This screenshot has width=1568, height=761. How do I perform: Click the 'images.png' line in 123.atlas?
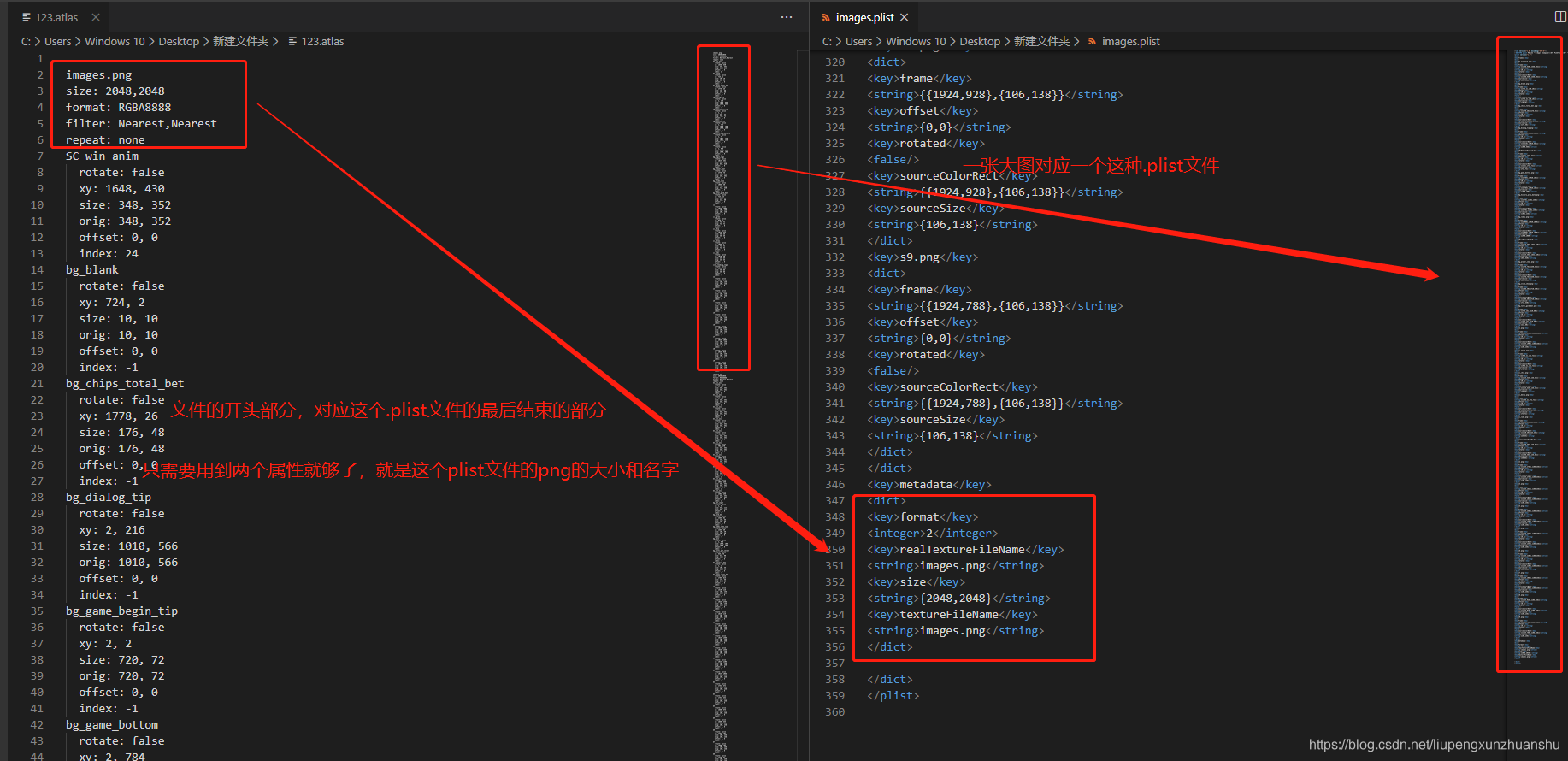tap(98, 74)
